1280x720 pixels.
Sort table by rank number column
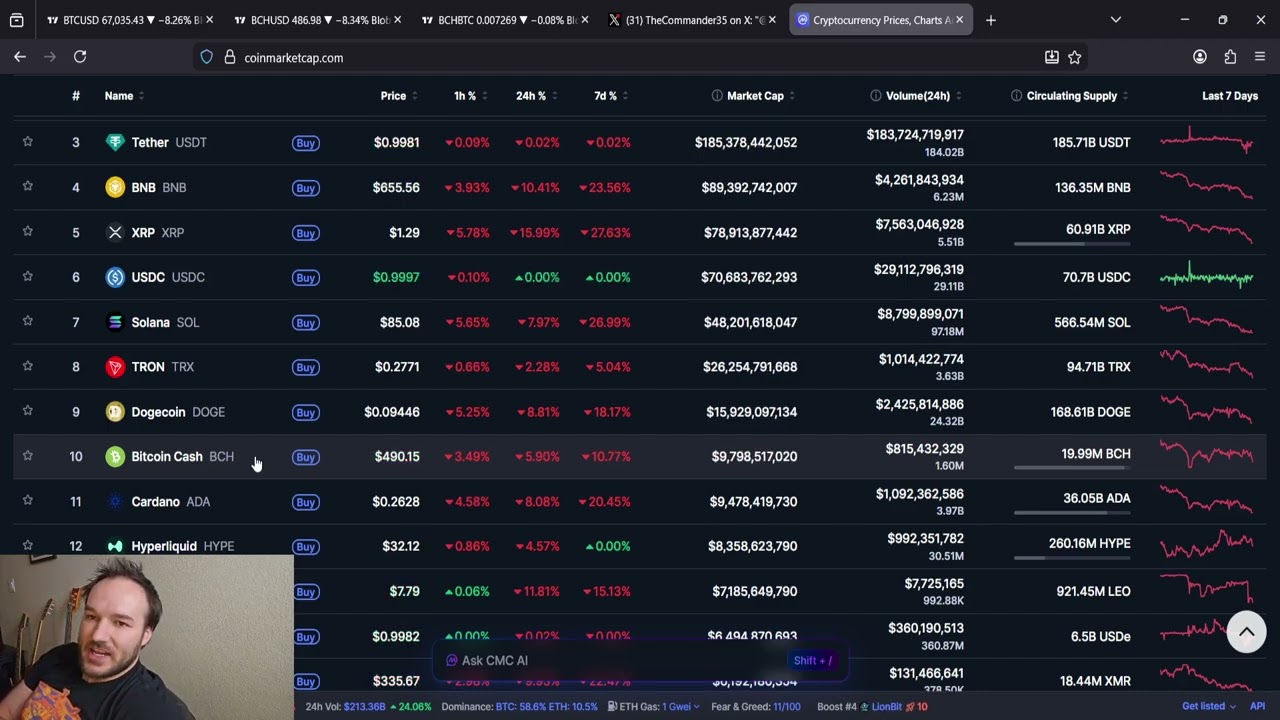coord(75,96)
